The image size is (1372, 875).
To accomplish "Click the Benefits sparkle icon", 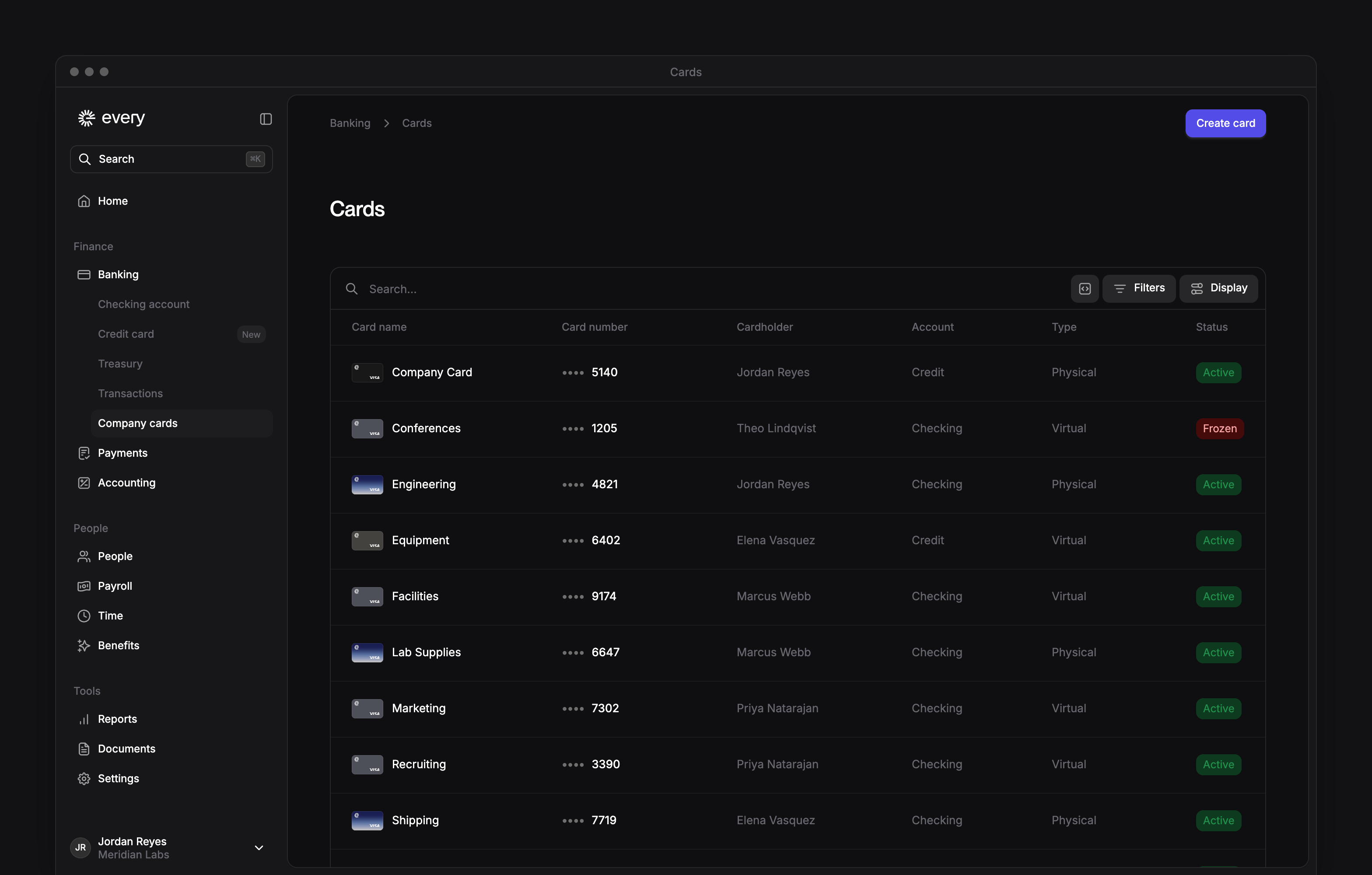I will [x=84, y=645].
